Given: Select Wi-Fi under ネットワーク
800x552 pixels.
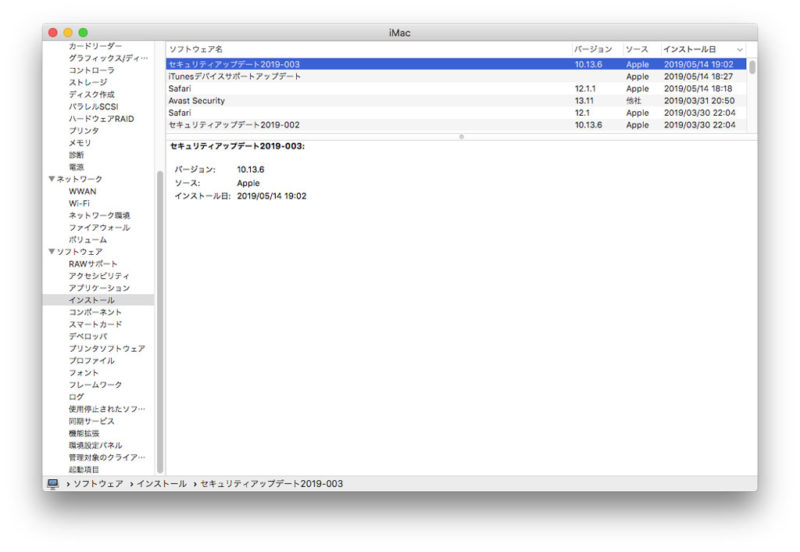Looking at the screenshot, I should 79,203.
